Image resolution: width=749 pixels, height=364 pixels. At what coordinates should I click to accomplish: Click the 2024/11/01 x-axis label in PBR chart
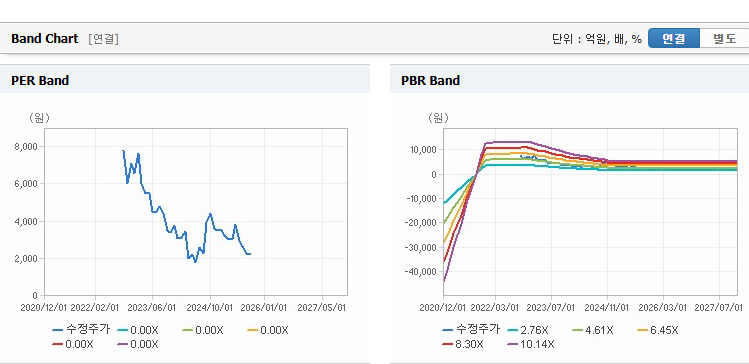[x=608, y=307]
